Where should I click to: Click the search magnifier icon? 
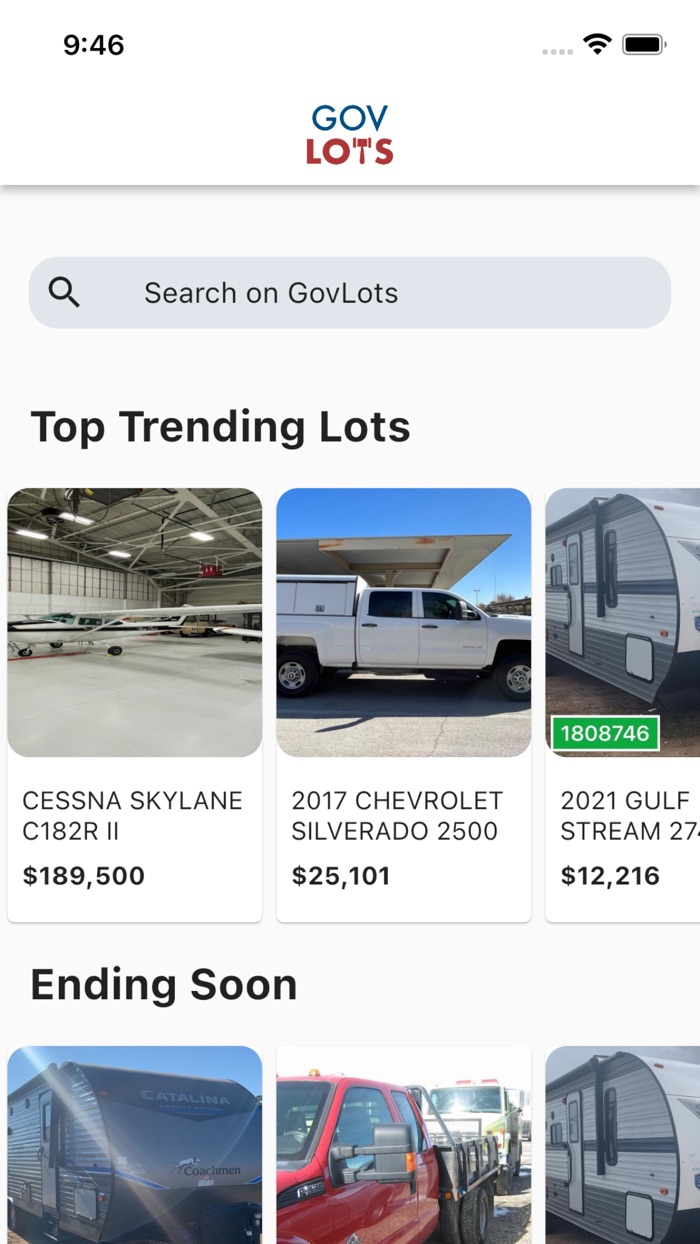click(65, 292)
